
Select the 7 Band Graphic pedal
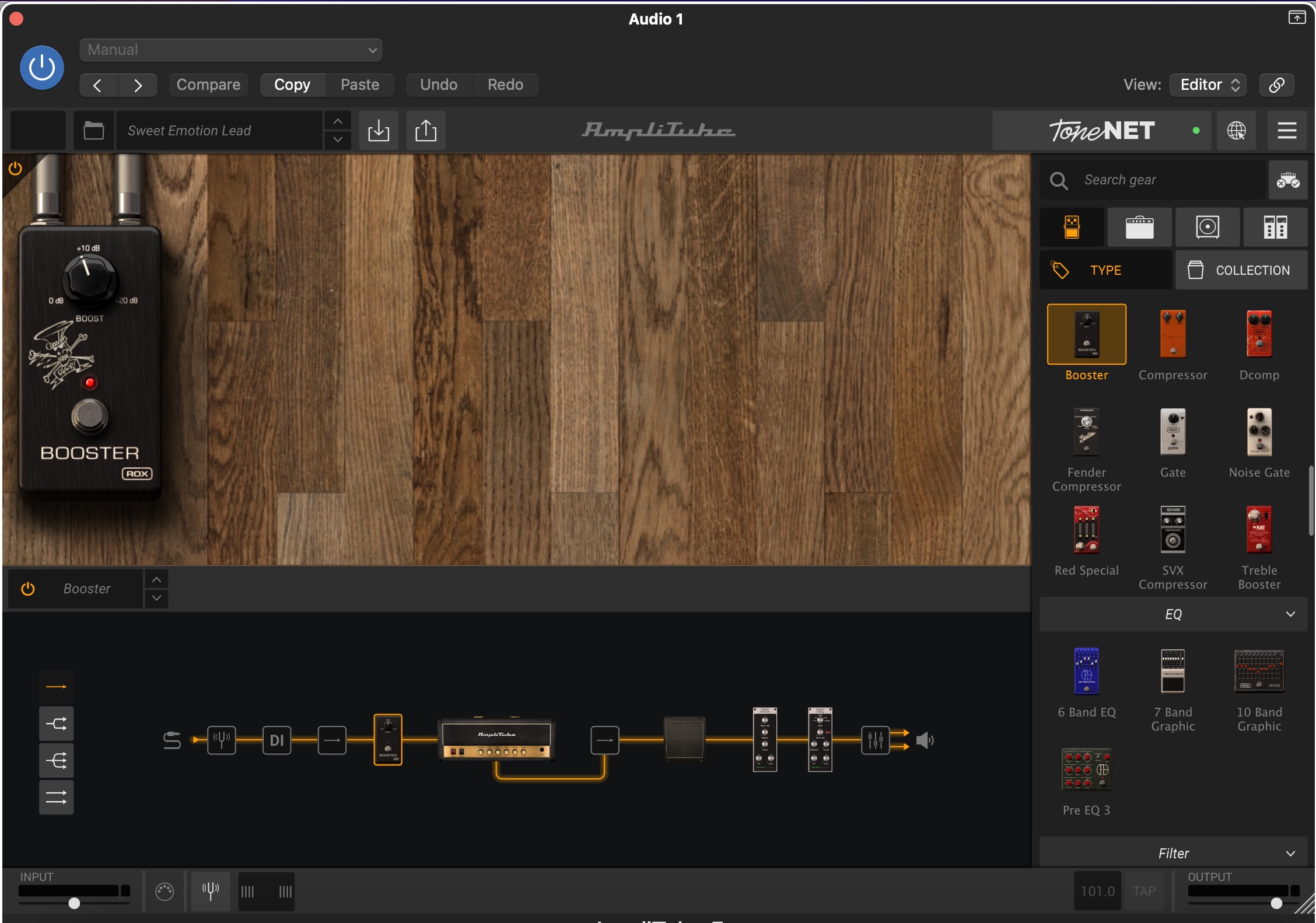coord(1172,672)
